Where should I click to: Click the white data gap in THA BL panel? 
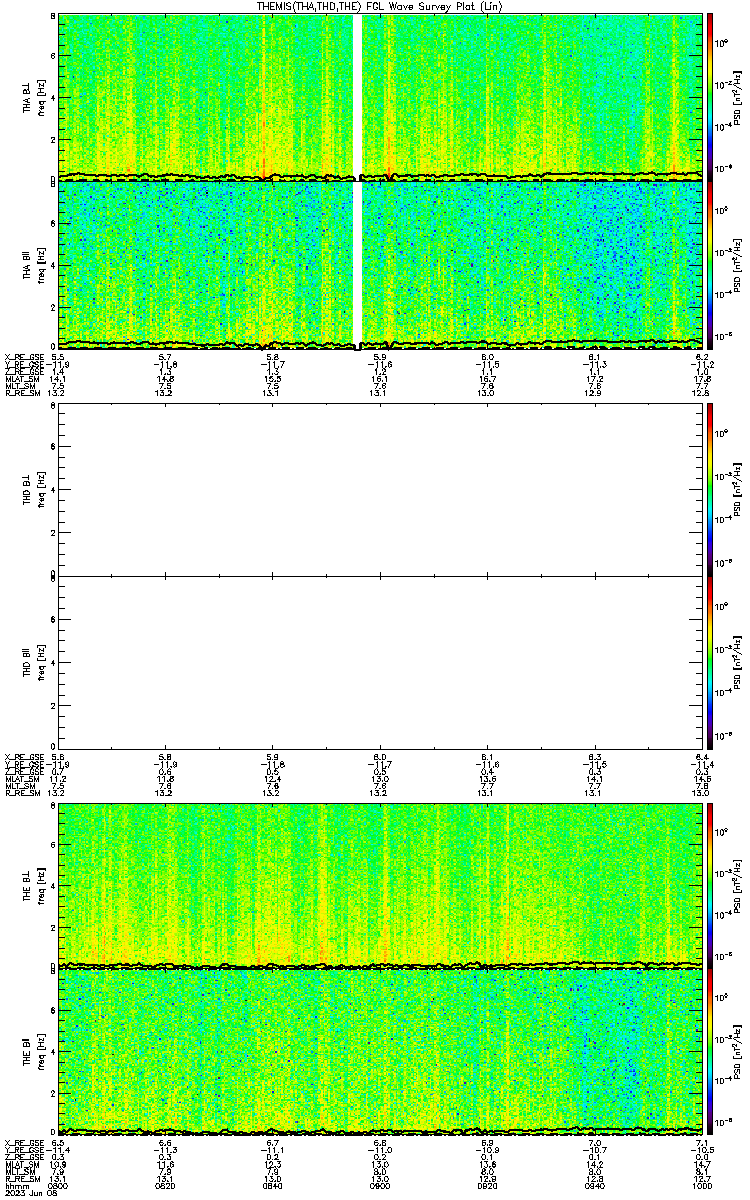(x=357, y=97)
